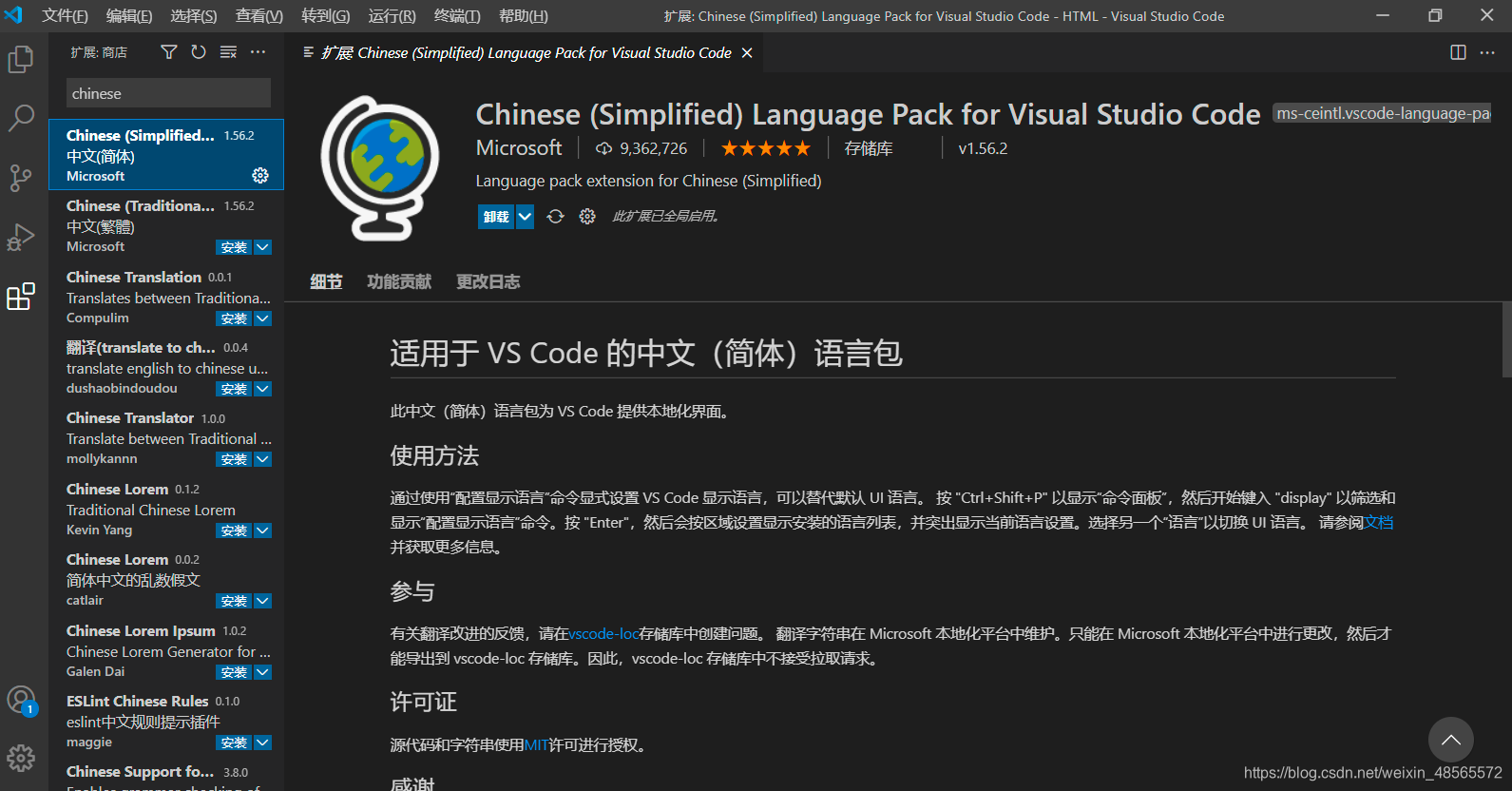This screenshot has height=791, width=1512.
Task: Open the MIT license link
Action: (536, 744)
